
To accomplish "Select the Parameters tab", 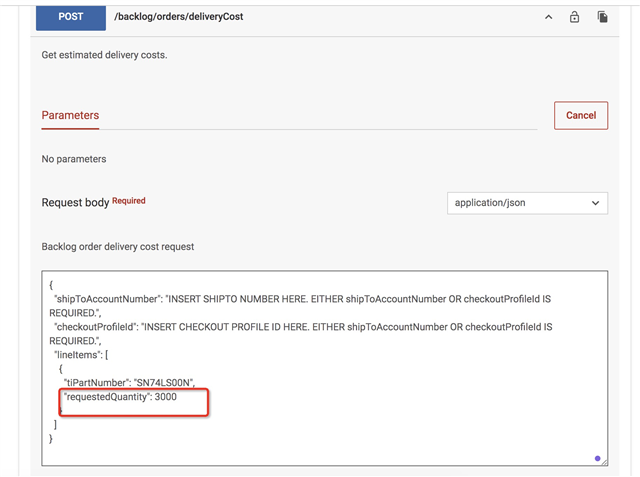I will (x=70, y=115).
